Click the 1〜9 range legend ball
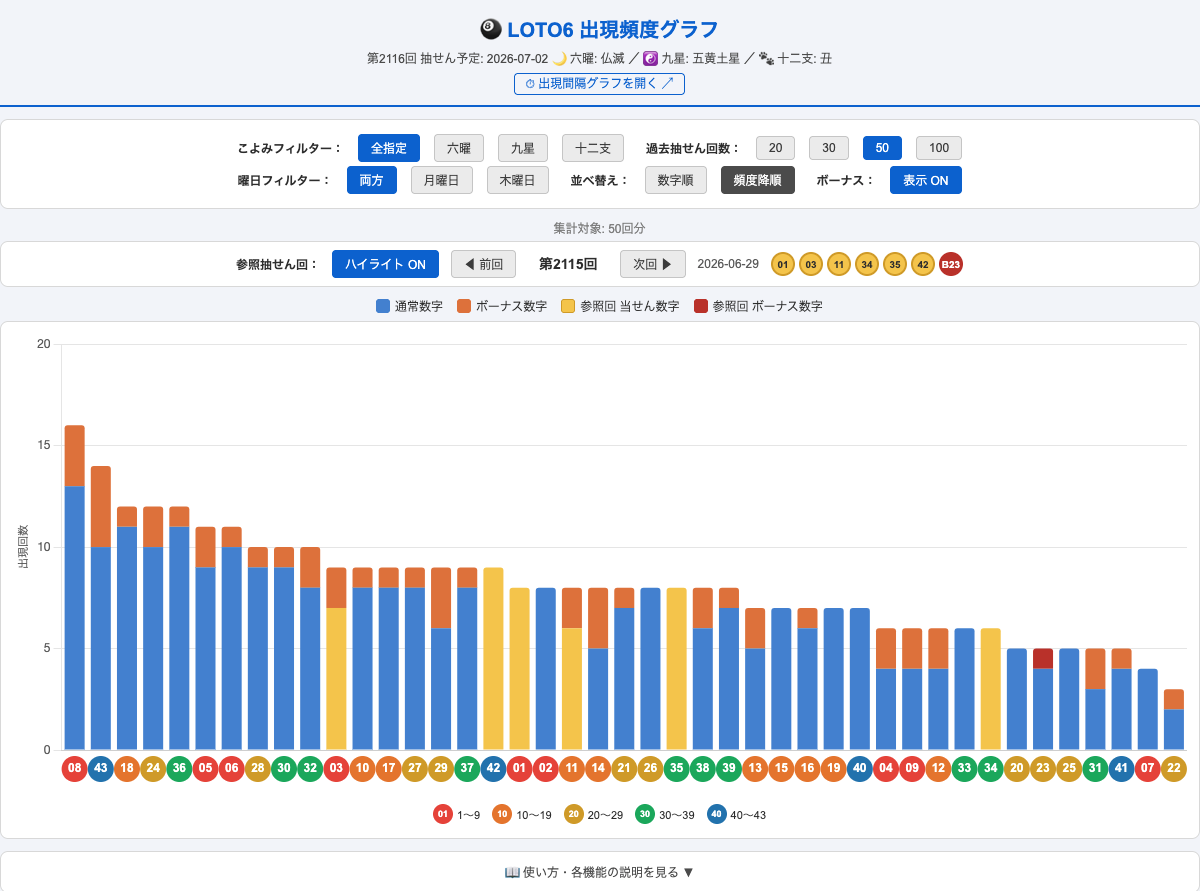 pyautogui.click(x=443, y=814)
